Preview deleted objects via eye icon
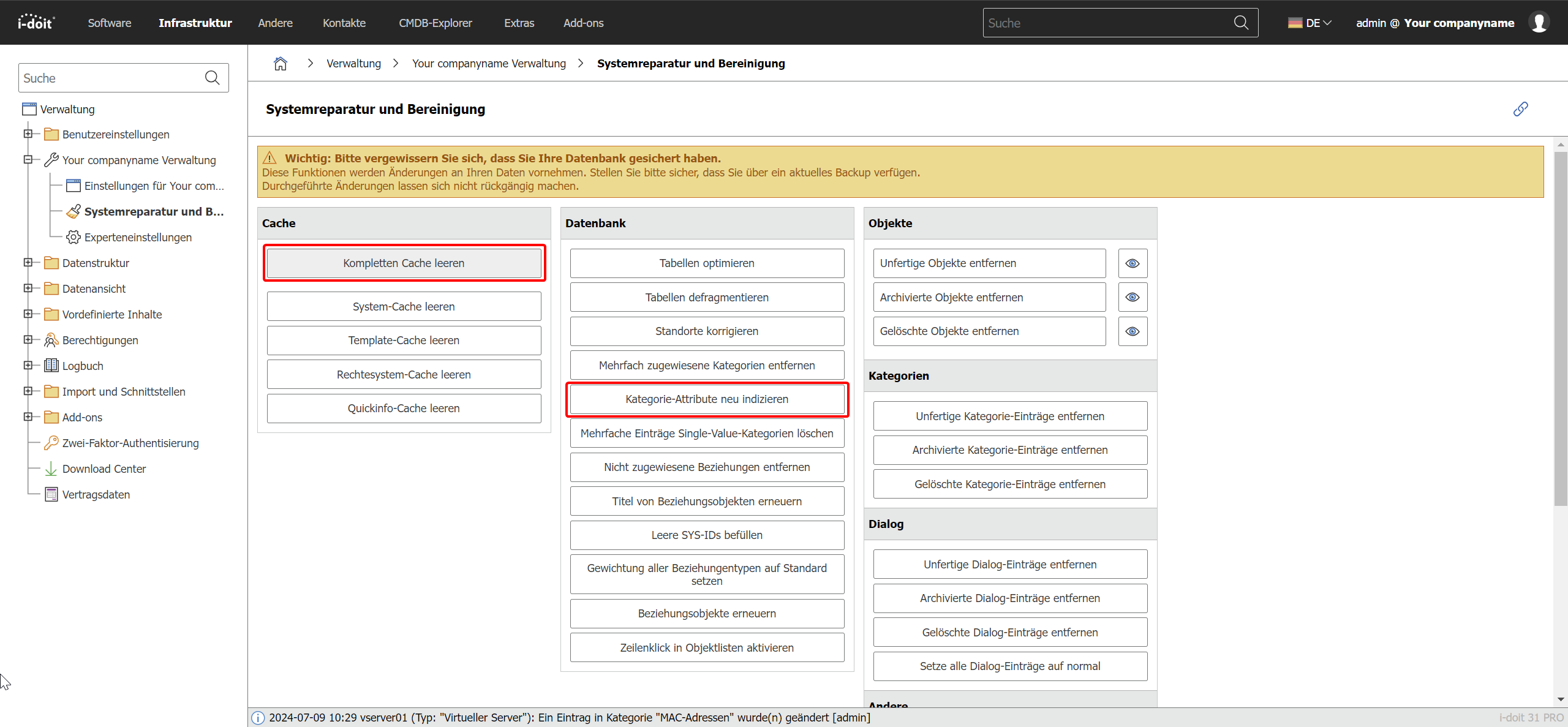The height and width of the screenshot is (727, 1568). click(x=1133, y=331)
